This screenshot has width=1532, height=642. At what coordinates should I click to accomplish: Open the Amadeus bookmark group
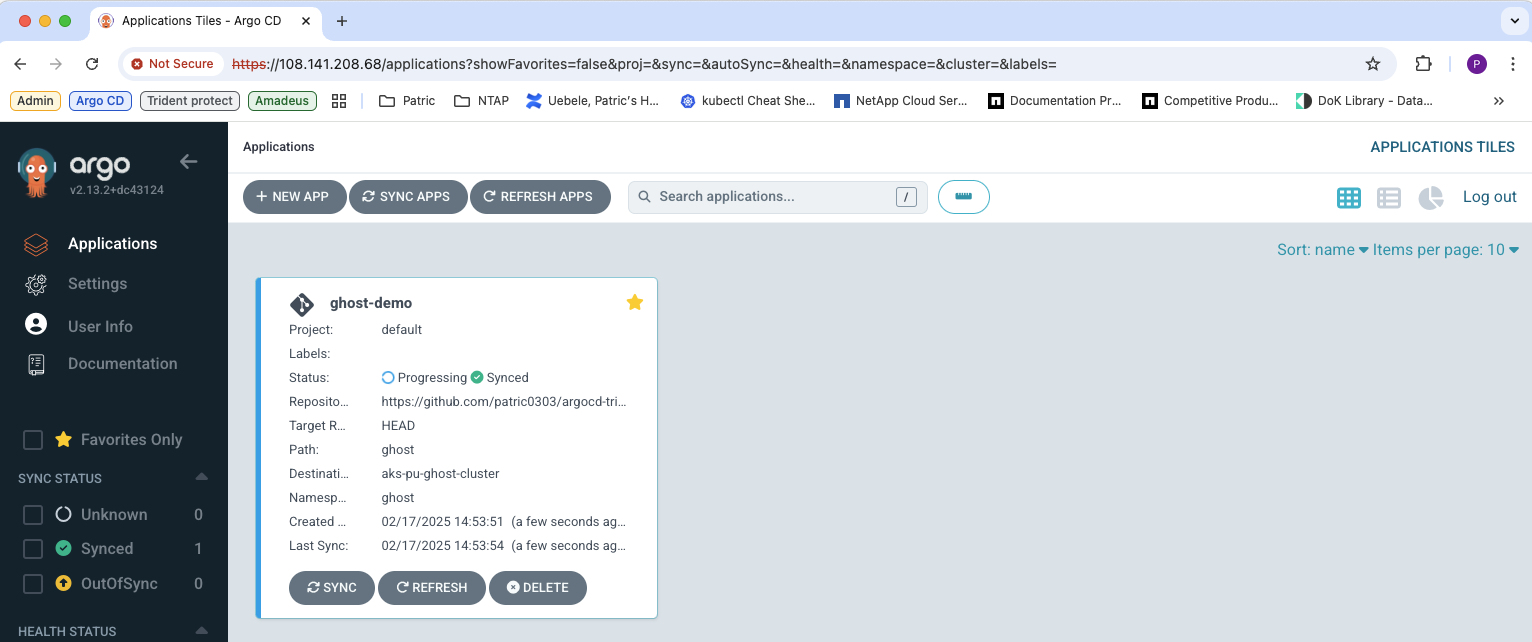point(282,101)
